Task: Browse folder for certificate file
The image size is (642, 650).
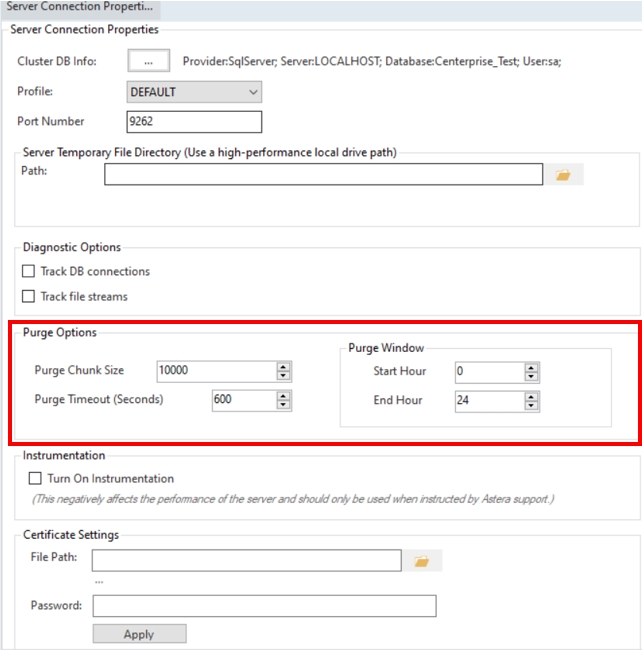Action: (x=422, y=561)
